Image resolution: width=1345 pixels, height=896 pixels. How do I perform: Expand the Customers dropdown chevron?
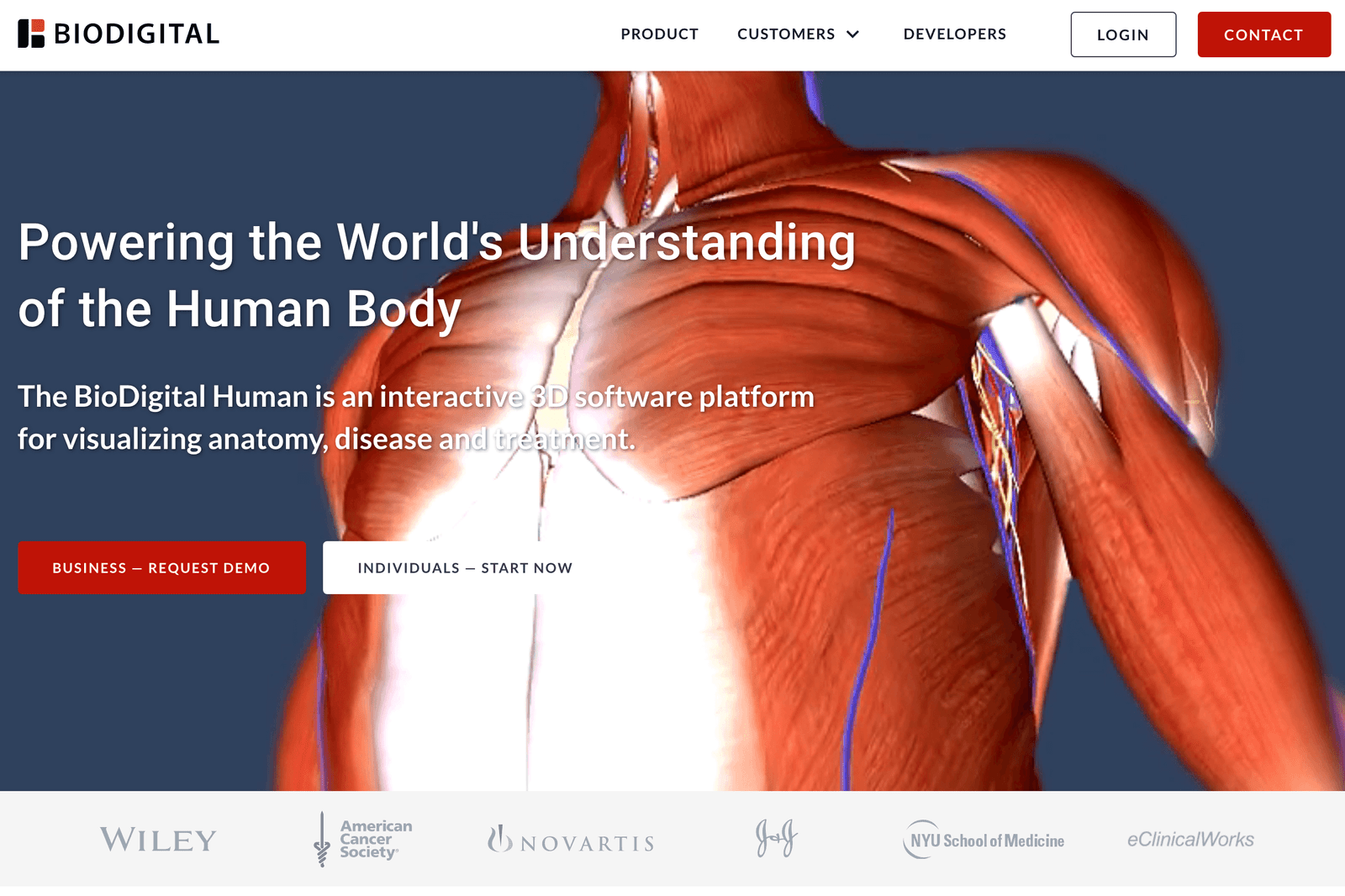point(852,34)
